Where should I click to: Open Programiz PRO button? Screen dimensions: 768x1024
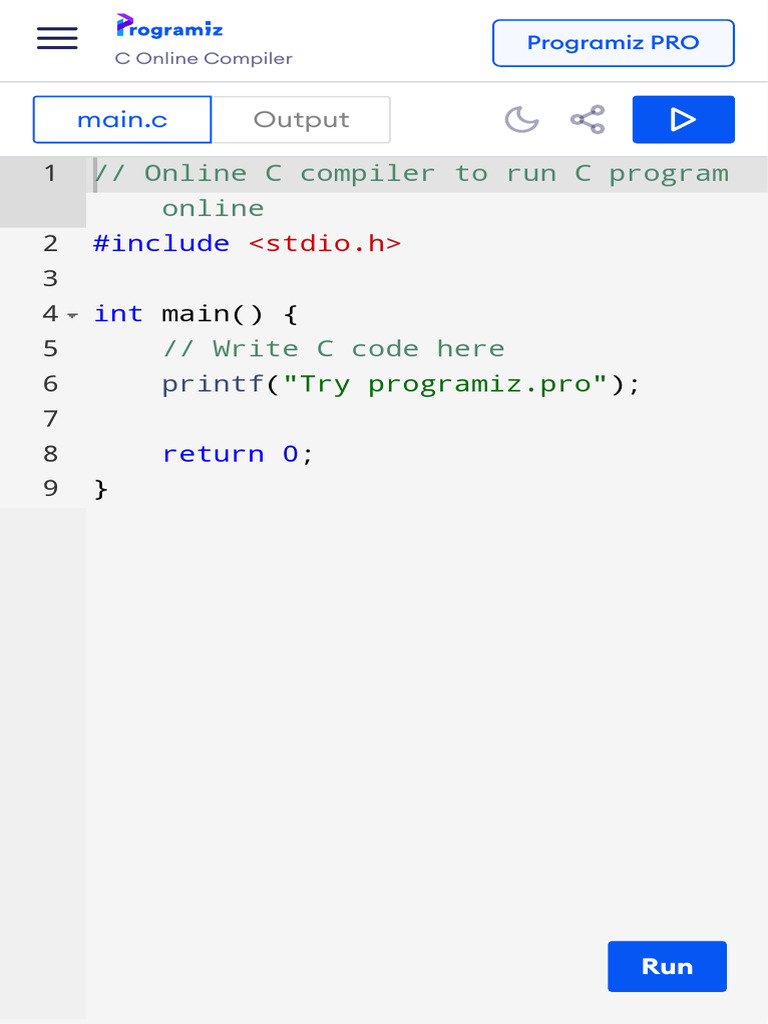tap(613, 43)
